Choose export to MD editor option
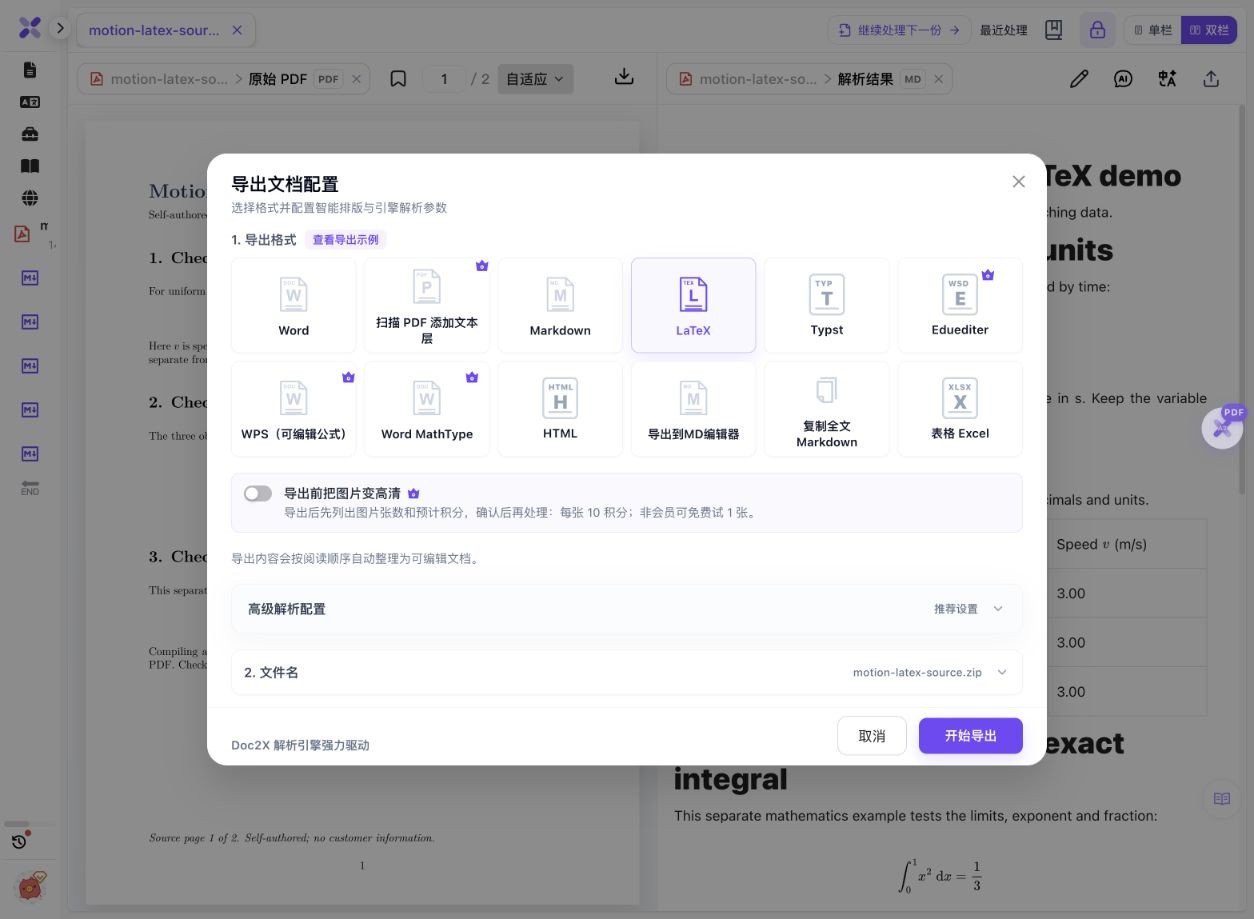This screenshot has width=1254, height=919. 693,409
